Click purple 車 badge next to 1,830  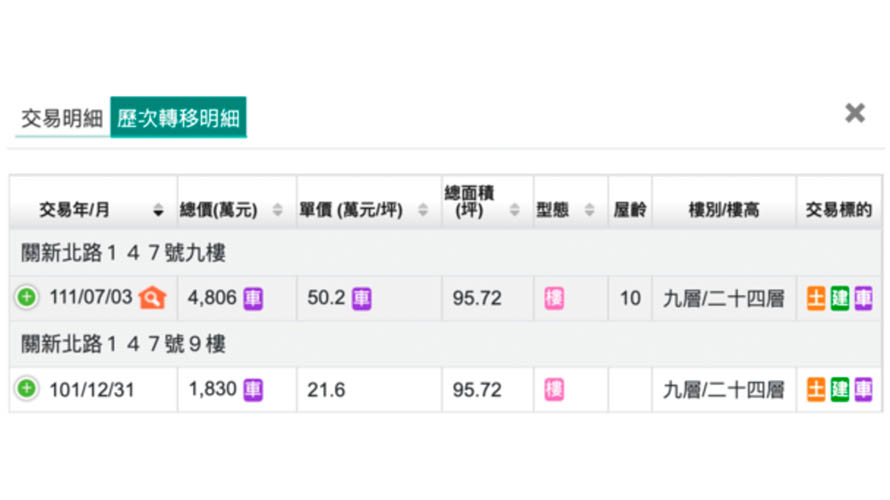point(253,389)
